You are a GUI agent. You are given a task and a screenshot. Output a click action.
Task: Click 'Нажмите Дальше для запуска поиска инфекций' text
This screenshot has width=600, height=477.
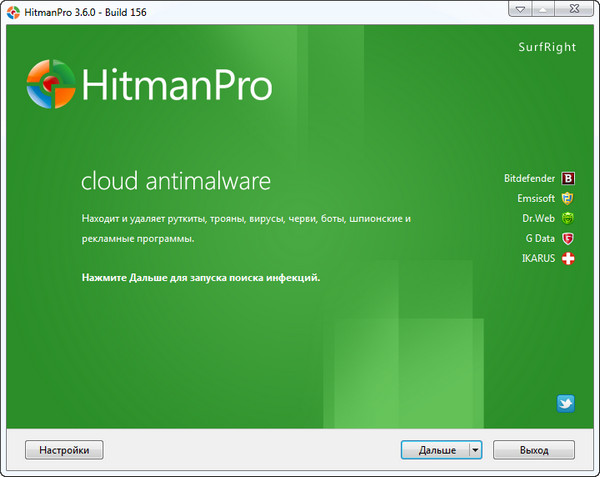click(x=201, y=278)
